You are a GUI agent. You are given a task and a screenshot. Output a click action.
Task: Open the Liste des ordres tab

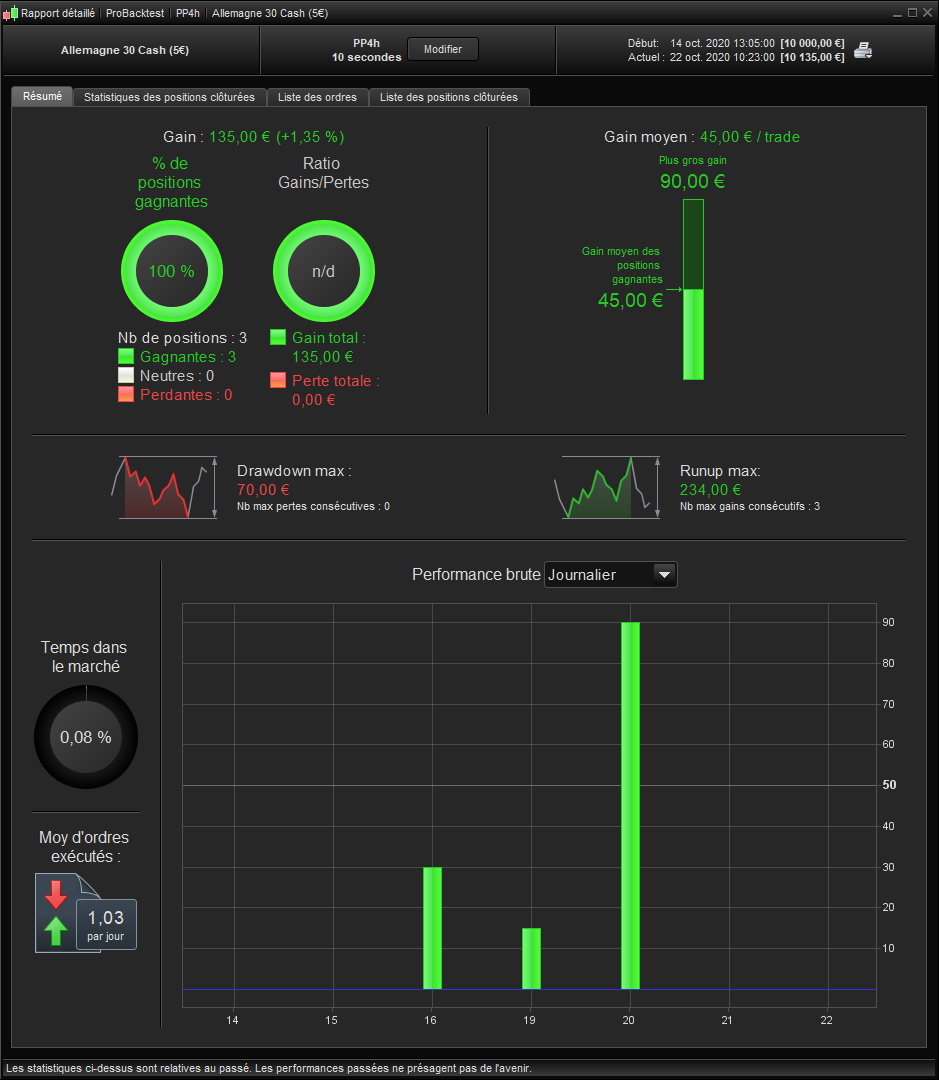(x=318, y=97)
